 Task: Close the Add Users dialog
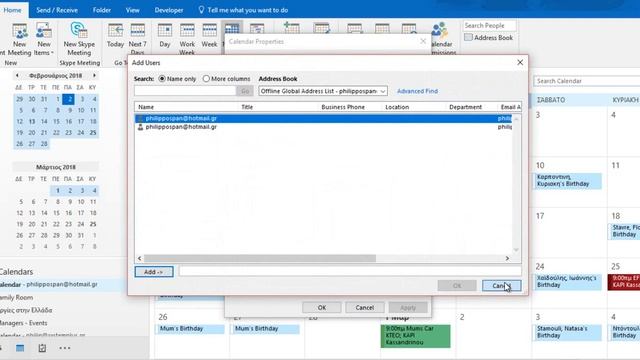520,62
